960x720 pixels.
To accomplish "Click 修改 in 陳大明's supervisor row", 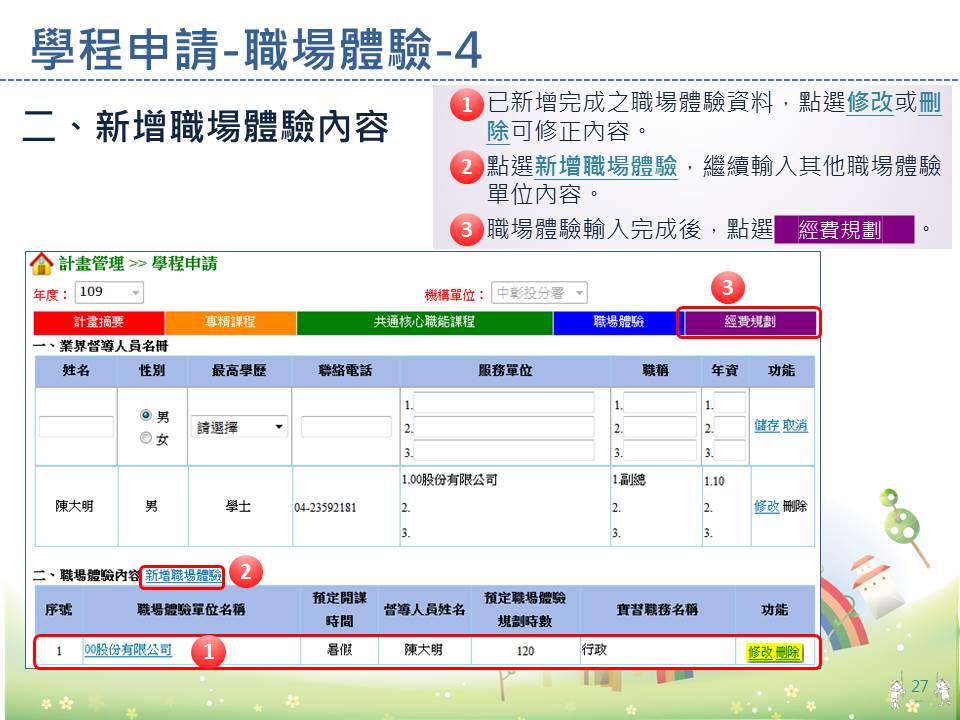I will click(x=766, y=506).
